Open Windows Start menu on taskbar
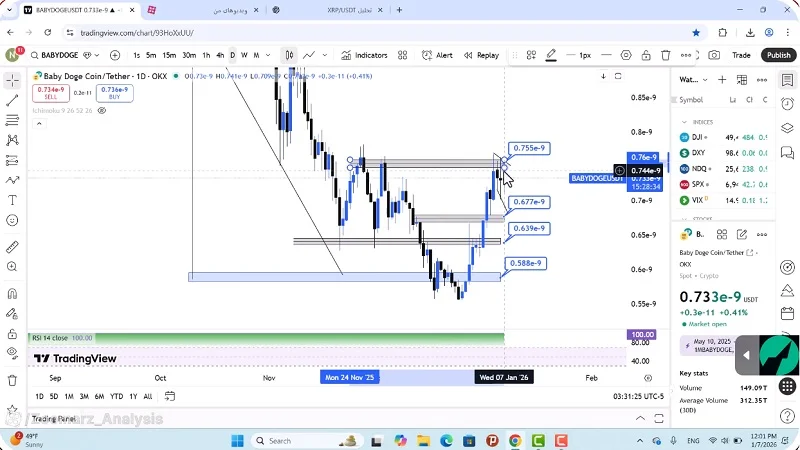The image size is (800, 450). tap(238, 440)
